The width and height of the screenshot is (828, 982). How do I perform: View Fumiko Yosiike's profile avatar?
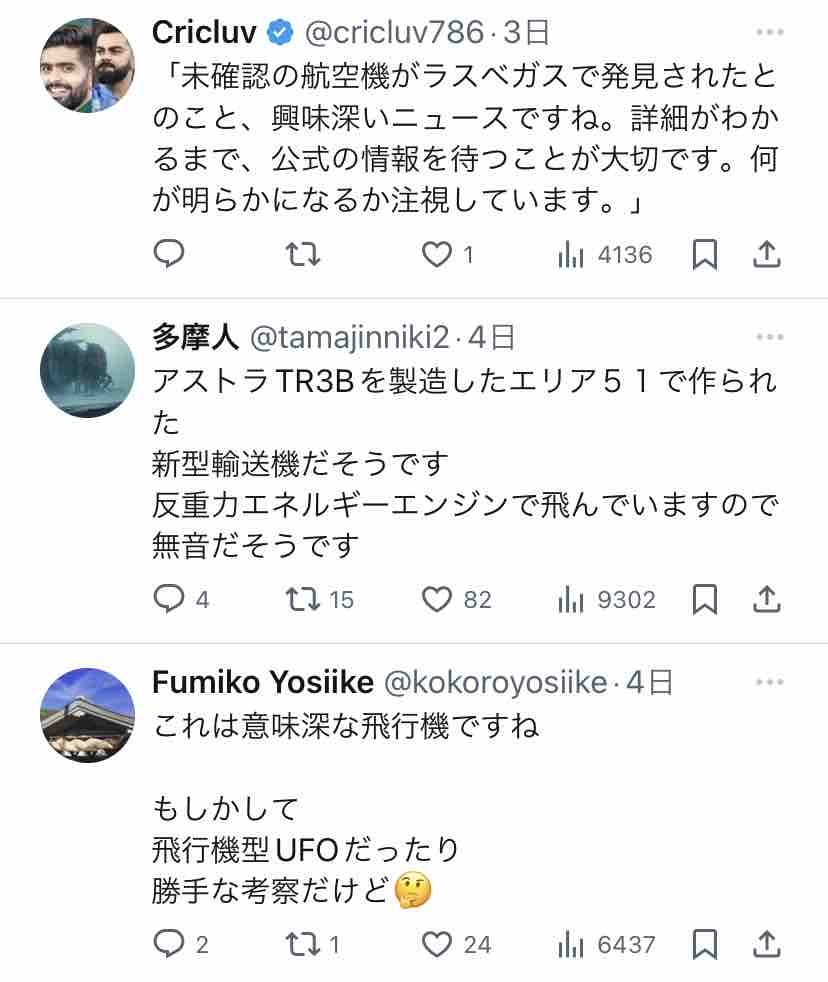coord(87,715)
